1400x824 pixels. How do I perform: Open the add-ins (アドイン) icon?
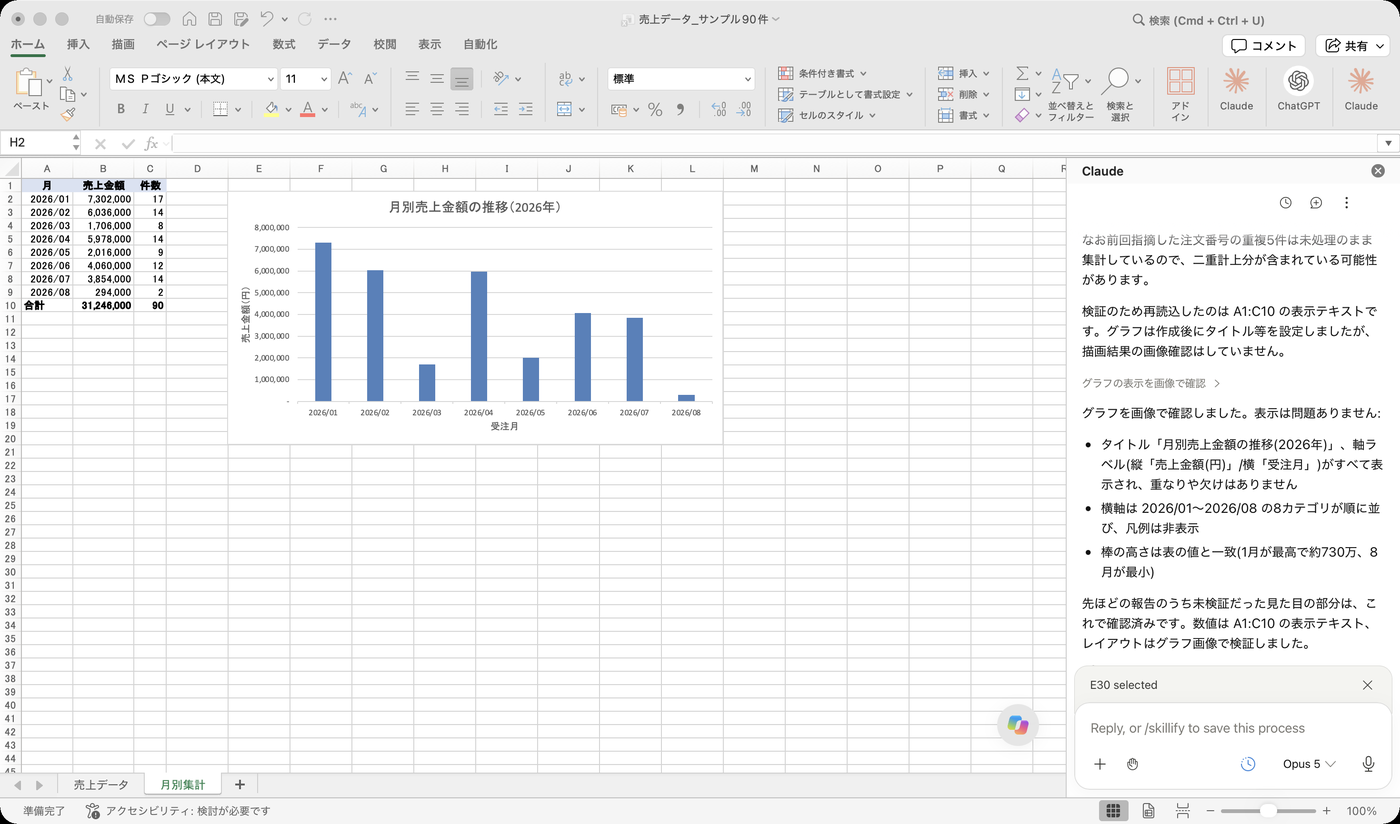pos(1180,94)
